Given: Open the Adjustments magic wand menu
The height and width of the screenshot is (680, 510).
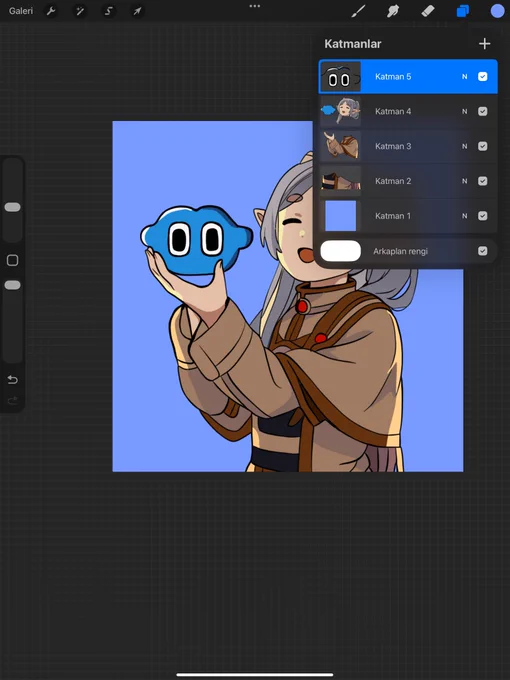Looking at the screenshot, I should coord(80,11).
